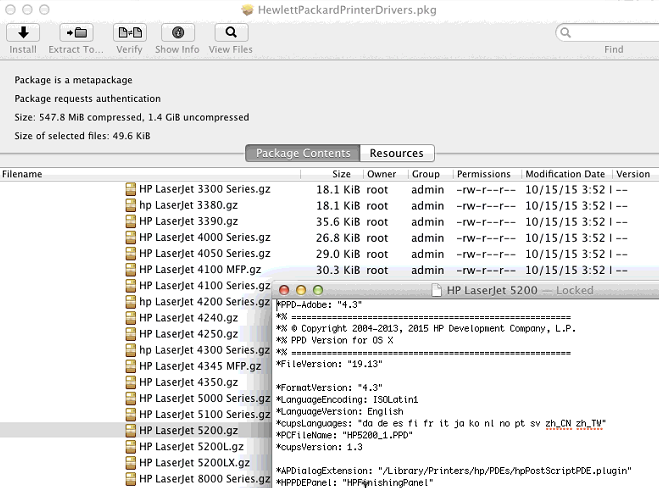This screenshot has width=659, height=488.
Task: Click the 35.6 KiB size of LaserJet 3390
Action: 338,222
